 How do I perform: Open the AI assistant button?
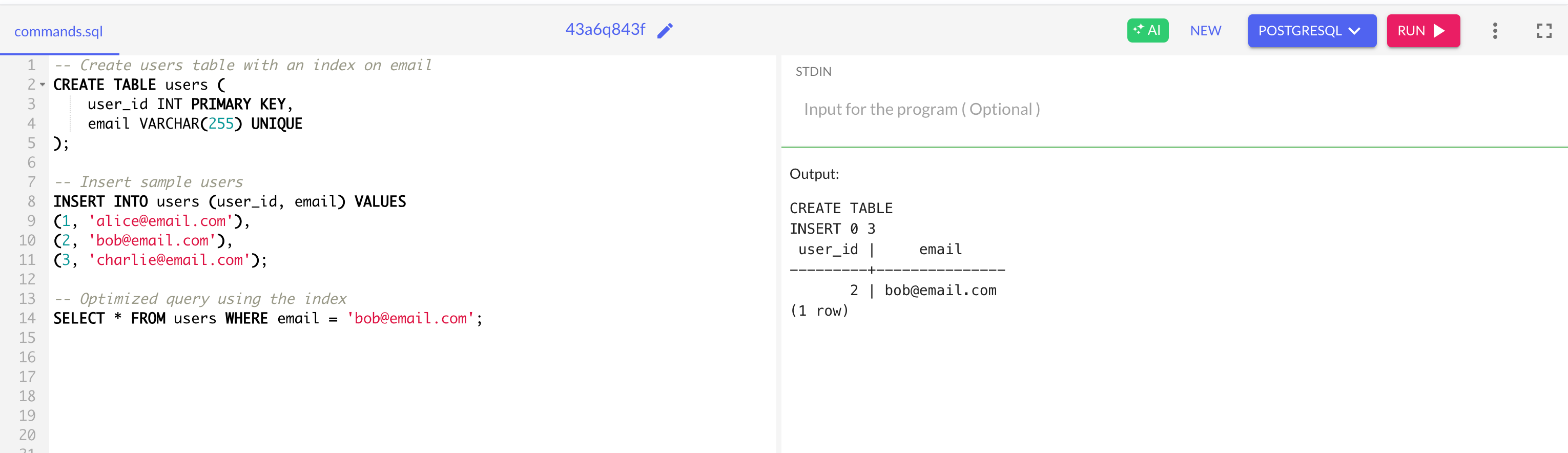click(1147, 30)
